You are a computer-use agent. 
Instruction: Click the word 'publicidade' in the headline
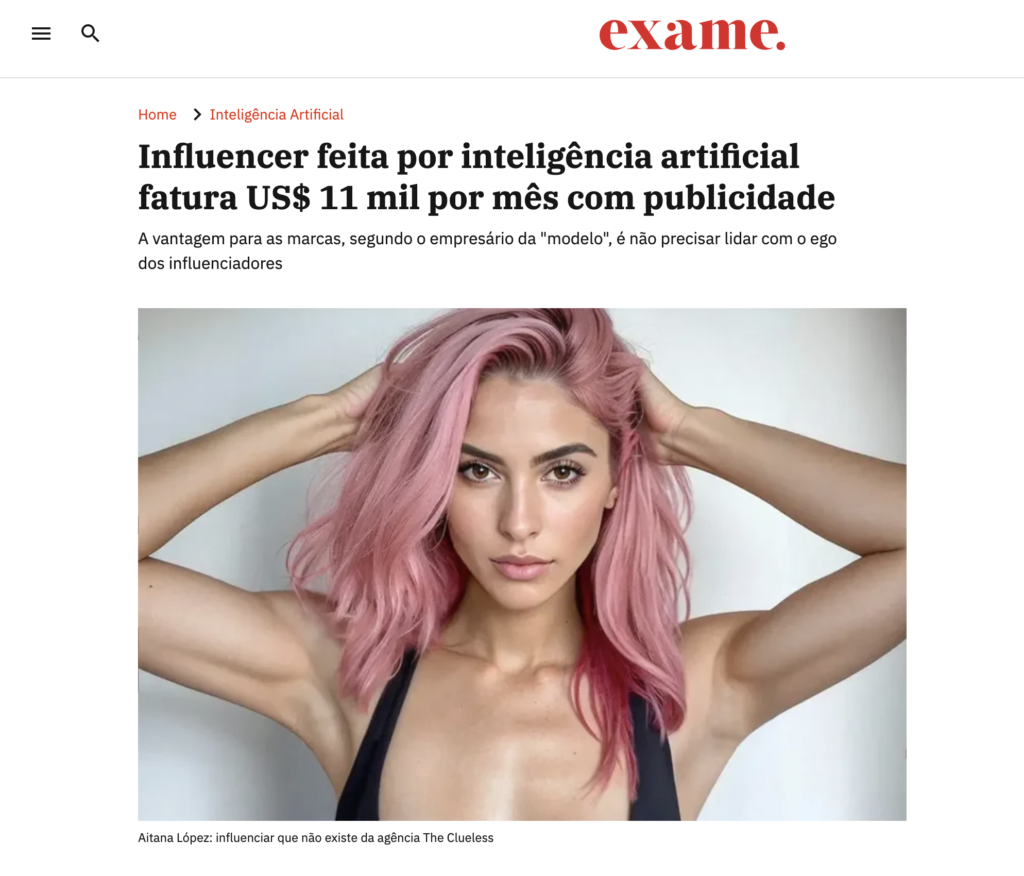tap(739, 198)
